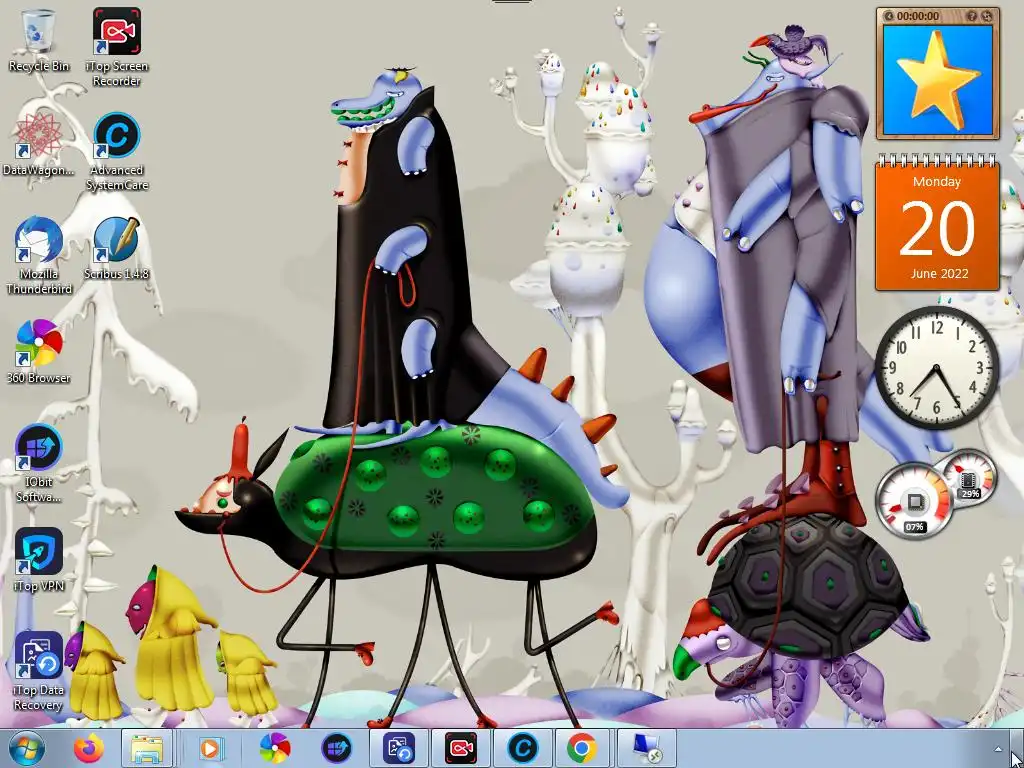This screenshot has height=768, width=1024.
Task: Click the analog clock gadget
Action: pyautogui.click(x=936, y=368)
